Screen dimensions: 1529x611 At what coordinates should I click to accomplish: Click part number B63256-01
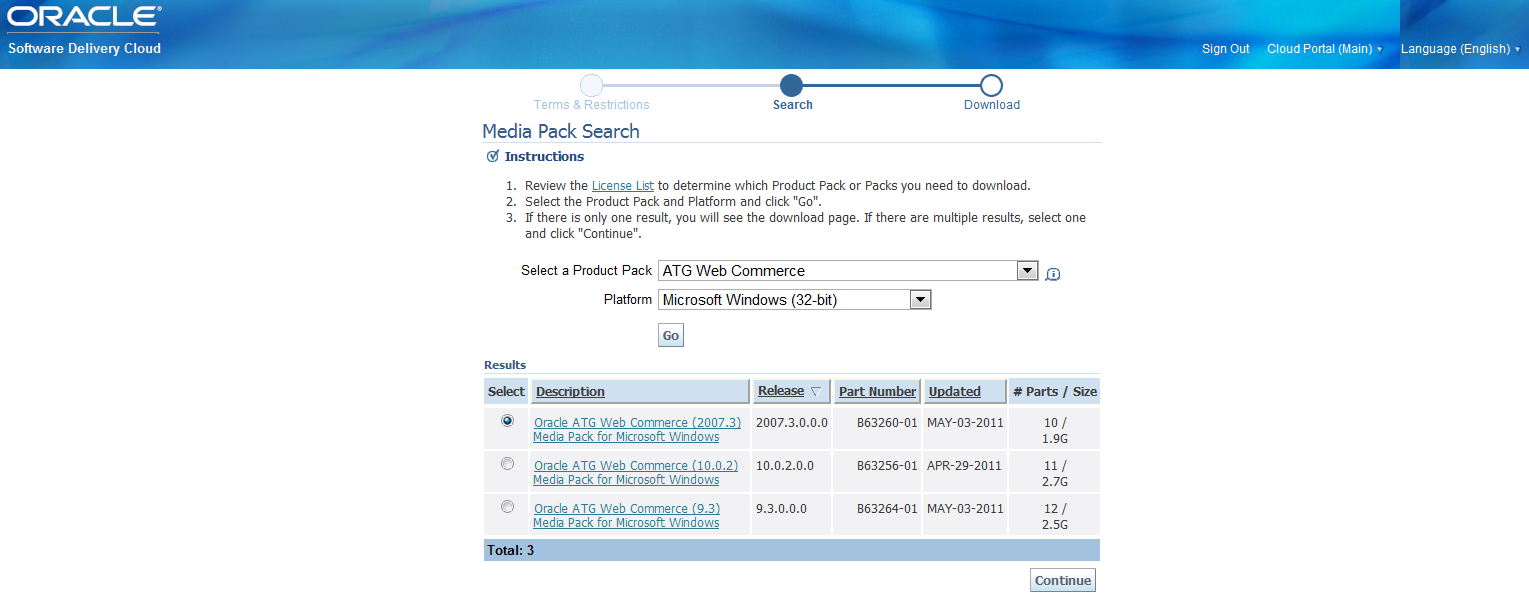click(887, 466)
